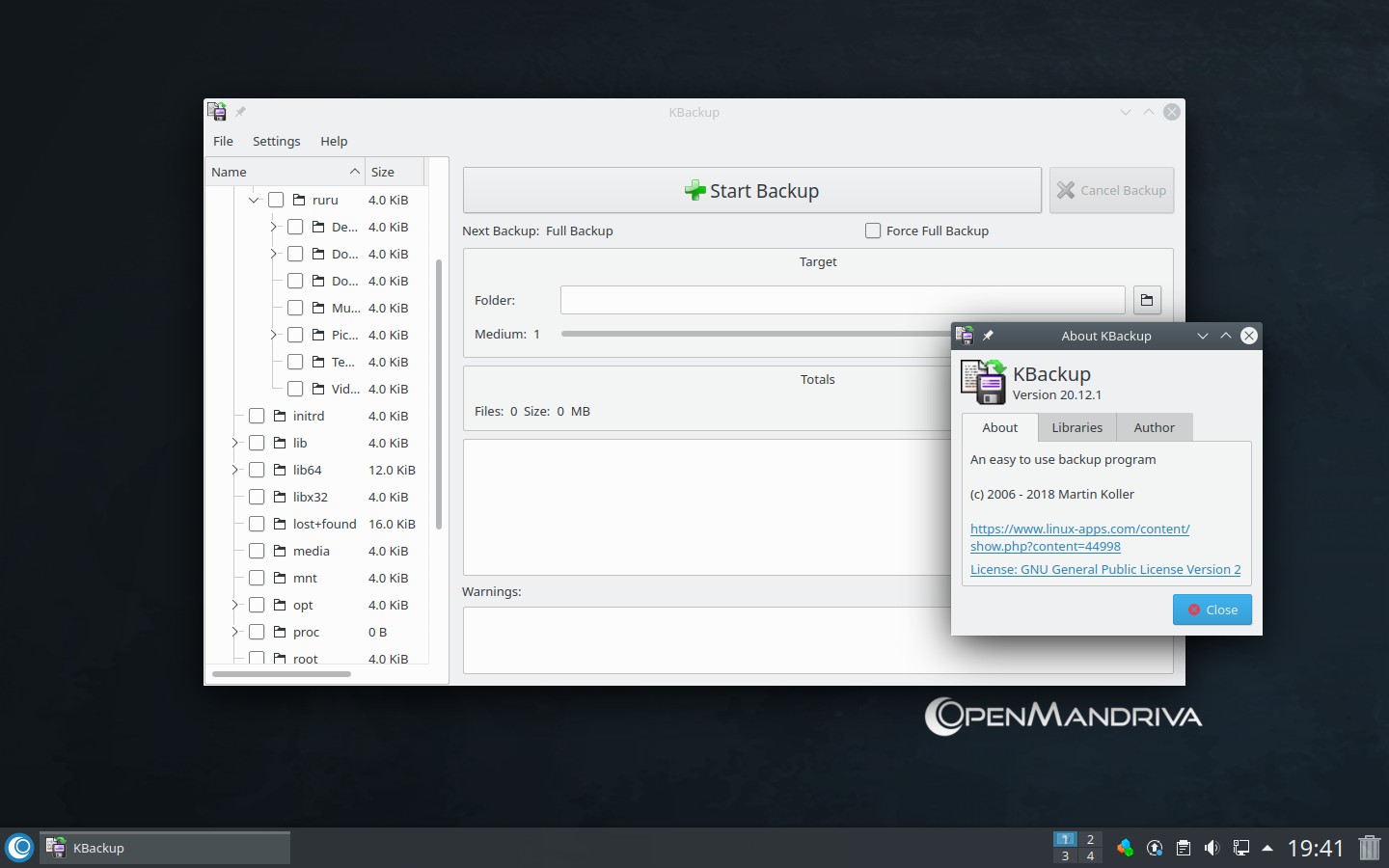Click folder icon of the opt entry
This screenshot has height=868, width=1389.
tap(280, 605)
